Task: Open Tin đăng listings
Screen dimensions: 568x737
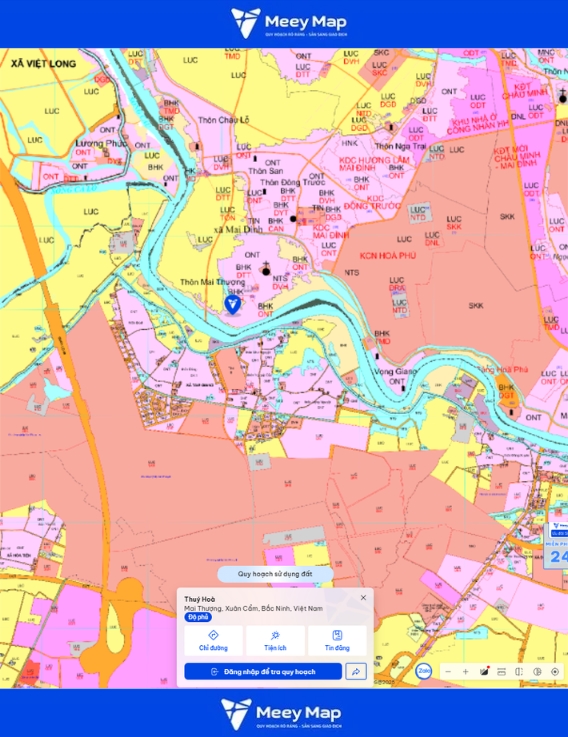Action: coord(337,641)
